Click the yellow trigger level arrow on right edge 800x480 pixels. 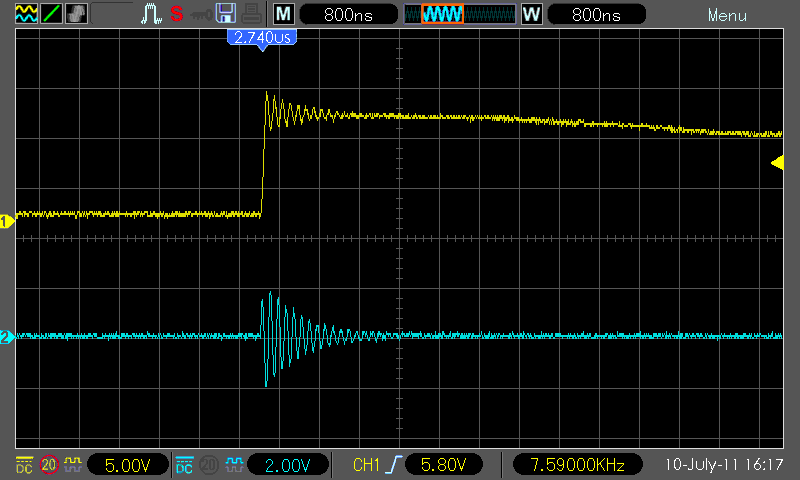click(777, 163)
